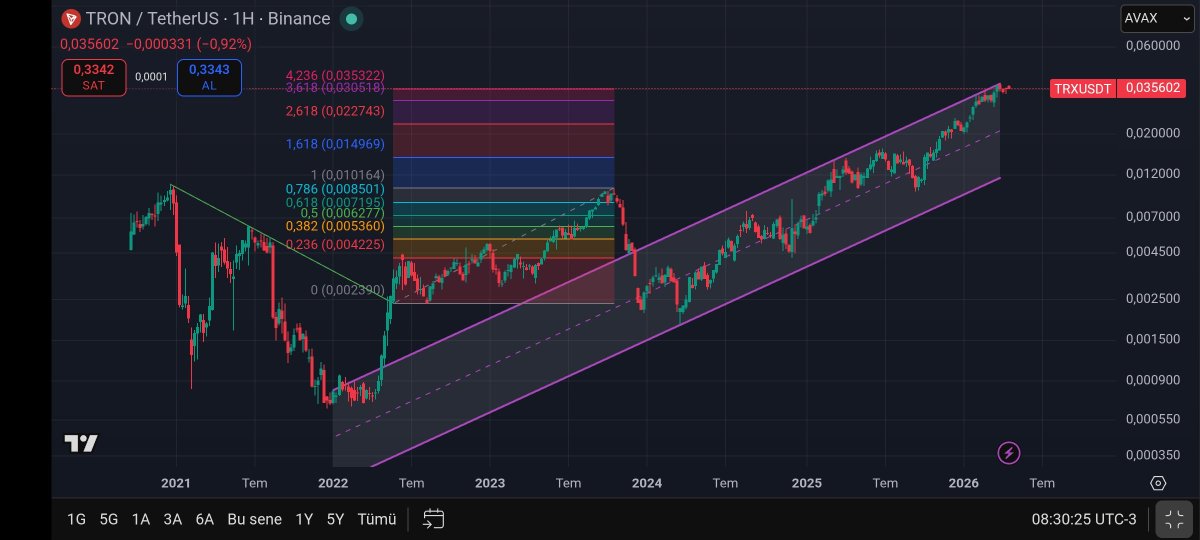Screen dimensions: 1200x540
Task: Select the 3A time range
Action: [x=172, y=519]
